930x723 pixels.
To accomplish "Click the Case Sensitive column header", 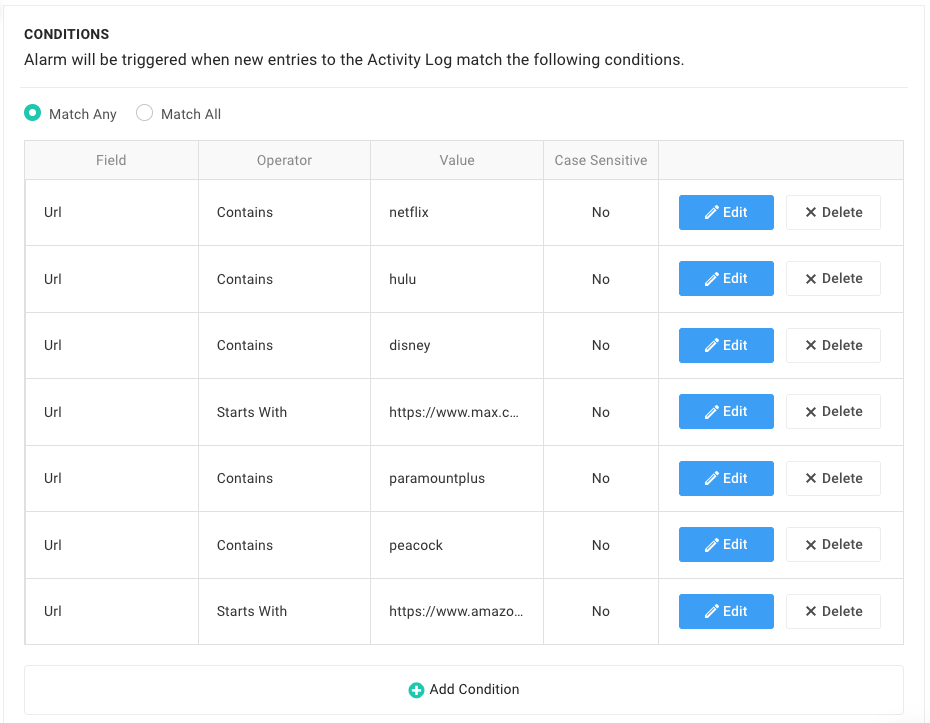I will pos(601,160).
